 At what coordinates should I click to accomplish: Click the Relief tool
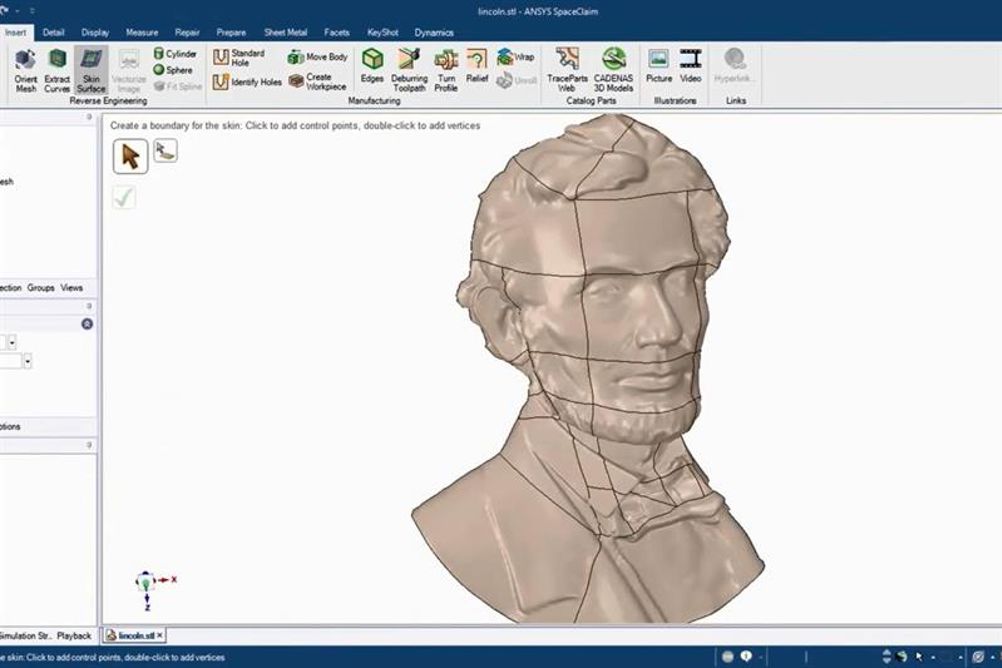[x=477, y=66]
